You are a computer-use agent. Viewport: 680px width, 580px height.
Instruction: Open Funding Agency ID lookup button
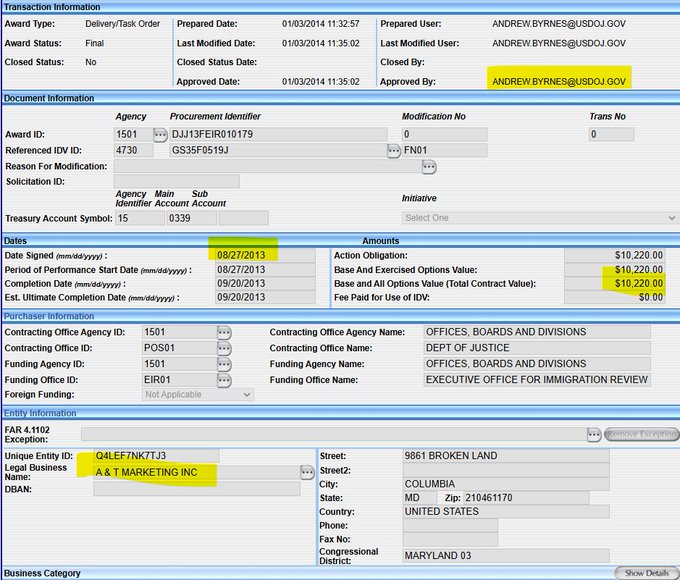224,364
